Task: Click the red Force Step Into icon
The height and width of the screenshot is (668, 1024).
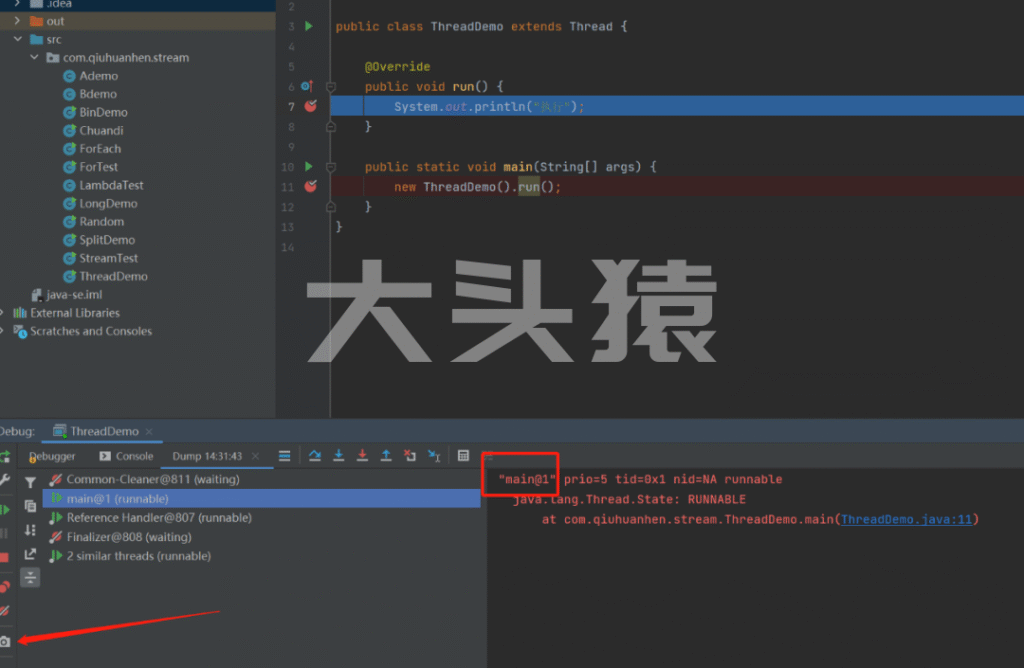Action: click(362, 456)
